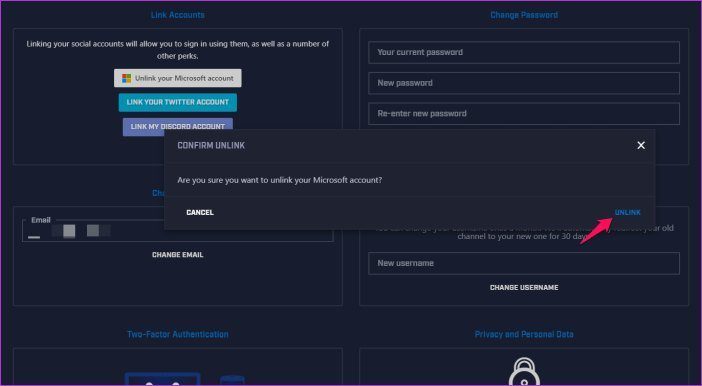Select Re-enter new password field
Image resolution: width=702 pixels, height=386 pixels.
click(524, 114)
